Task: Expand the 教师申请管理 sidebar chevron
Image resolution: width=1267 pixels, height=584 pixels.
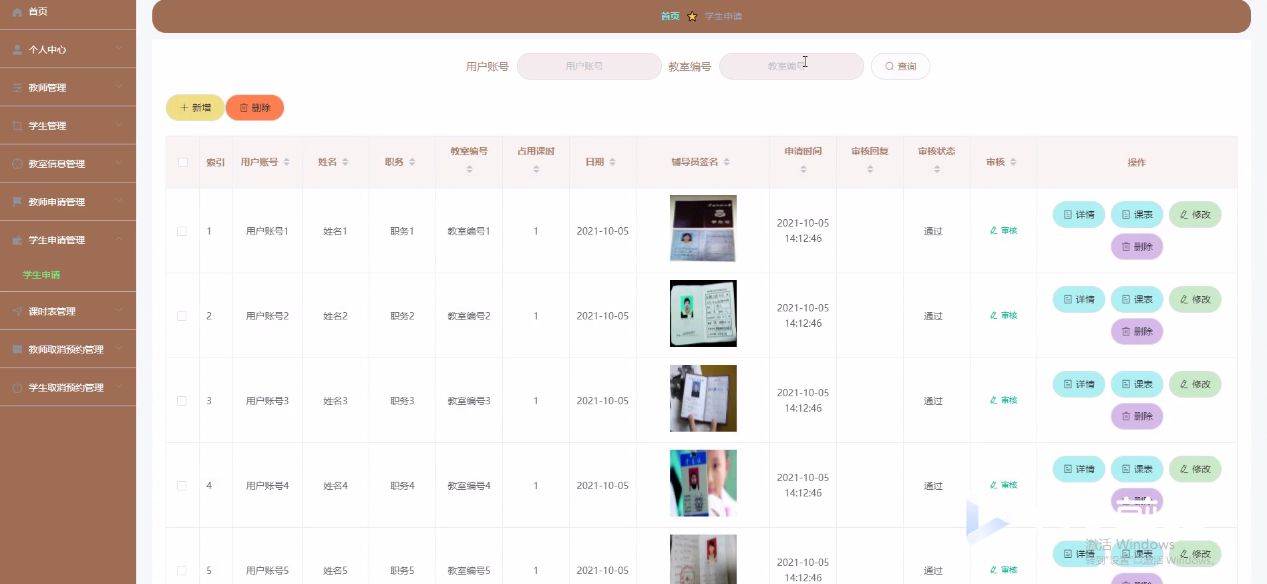Action: pos(119,201)
